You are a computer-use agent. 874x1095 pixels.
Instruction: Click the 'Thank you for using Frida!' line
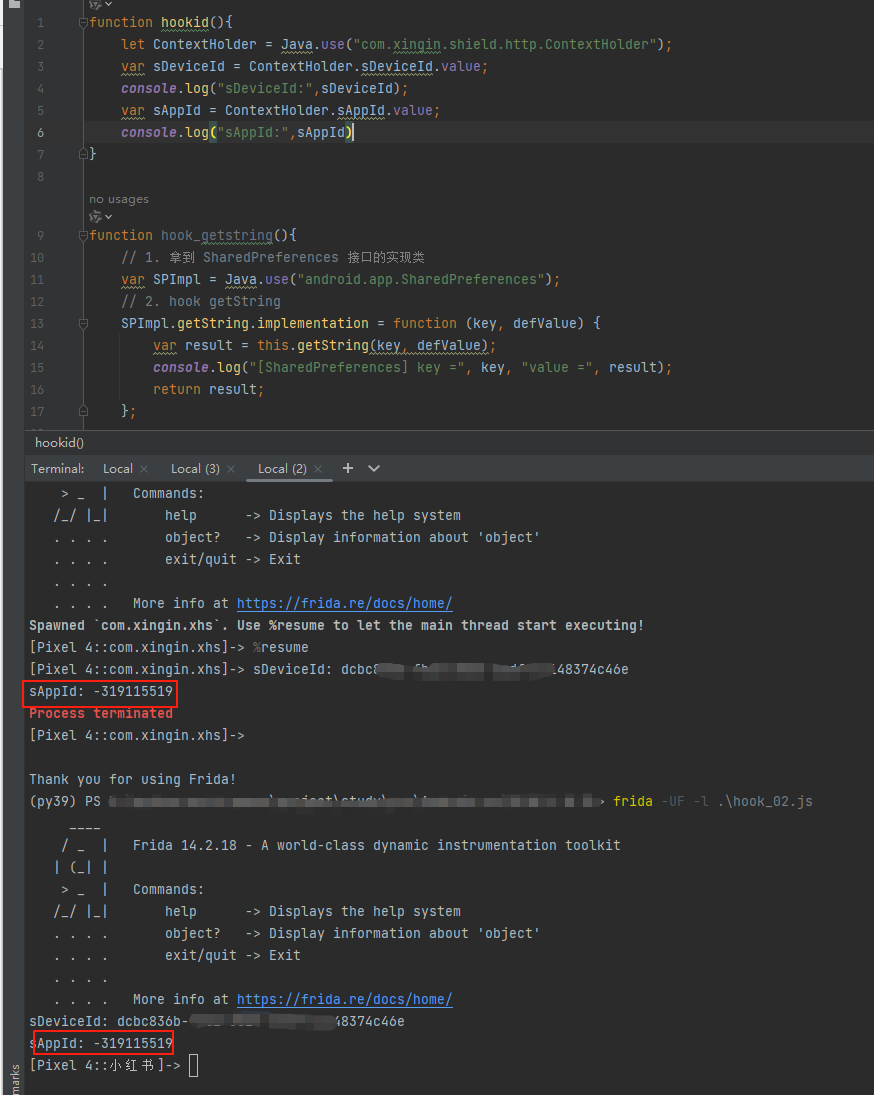(133, 779)
